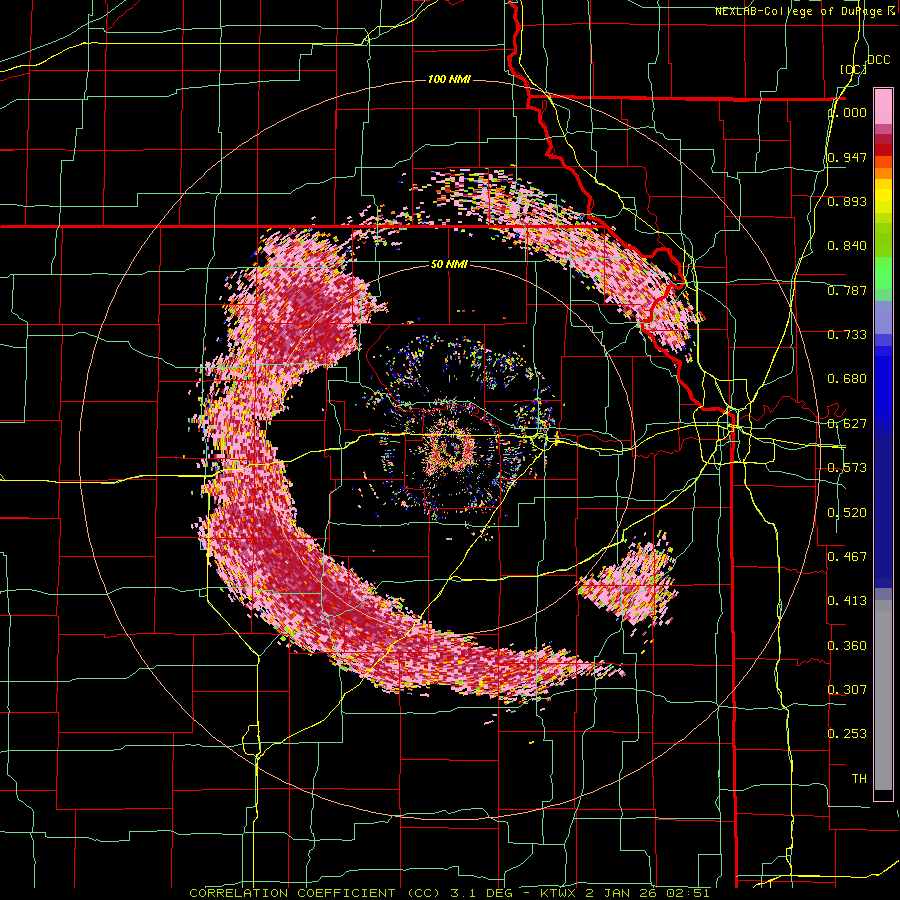The image size is (900, 900).
Task: Click the radar site center clutter
Action: [x=451, y=447]
